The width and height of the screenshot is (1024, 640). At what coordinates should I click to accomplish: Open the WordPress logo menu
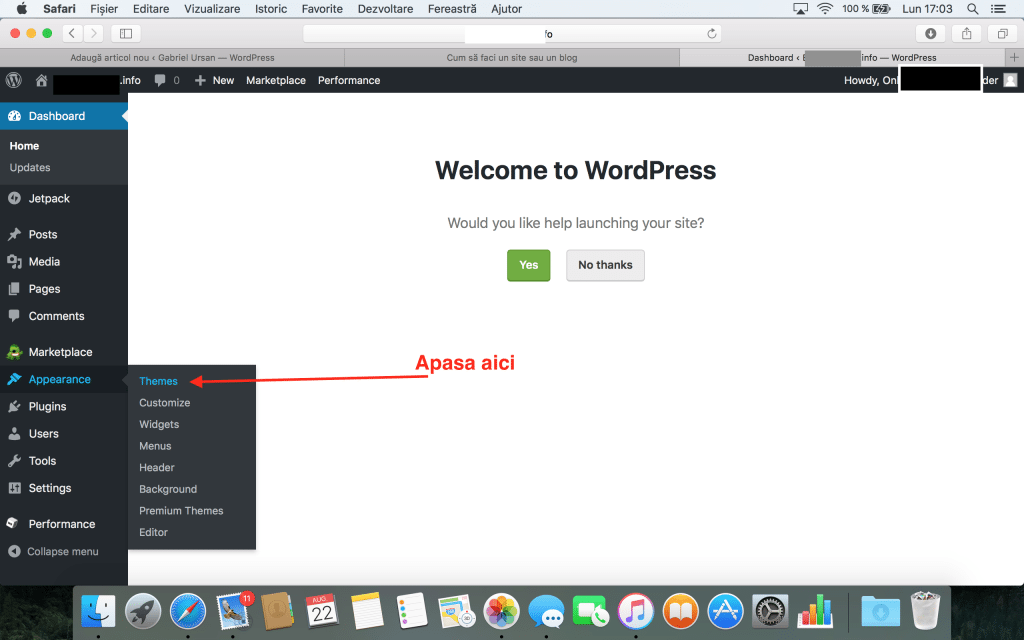pos(14,80)
